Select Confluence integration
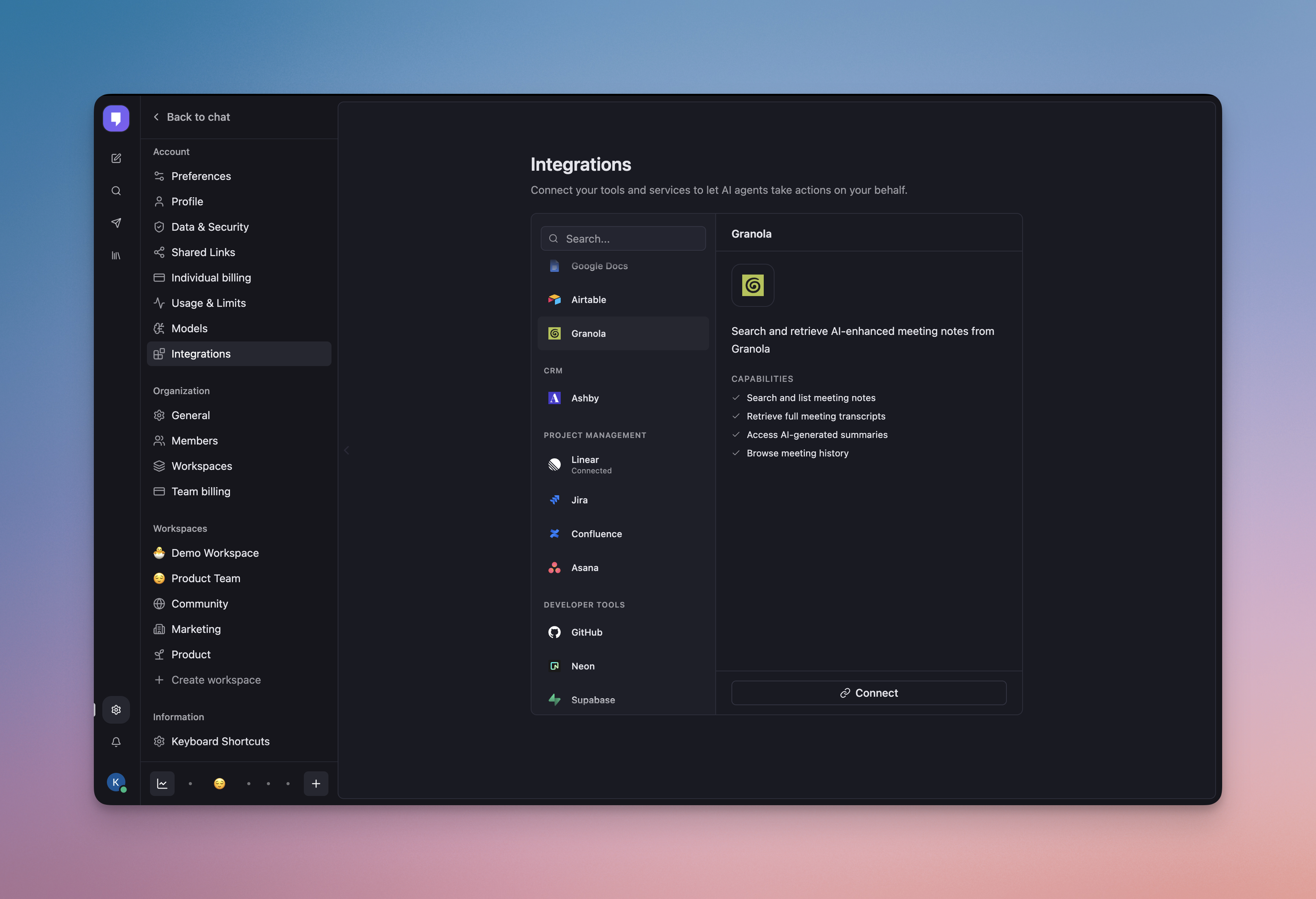 (x=623, y=534)
